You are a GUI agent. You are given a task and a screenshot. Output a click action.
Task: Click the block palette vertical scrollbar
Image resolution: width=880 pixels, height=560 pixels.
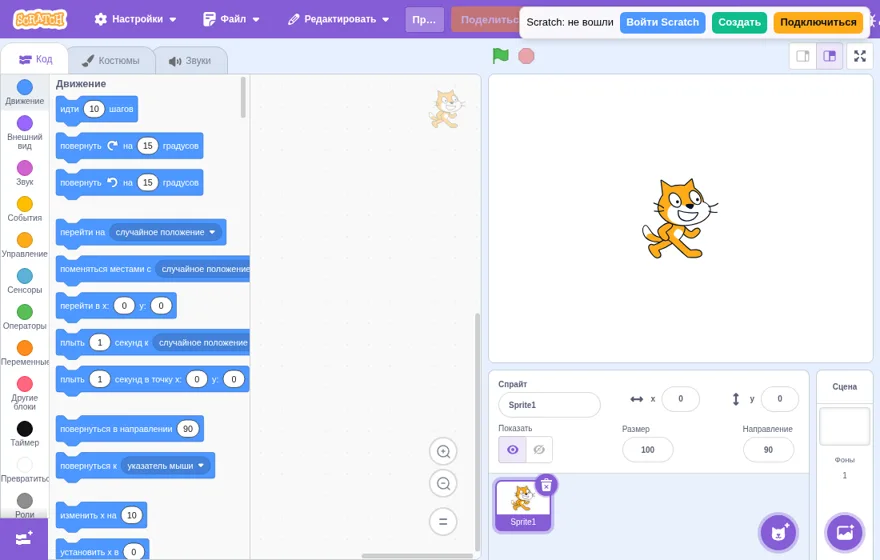(x=243, y=97)
